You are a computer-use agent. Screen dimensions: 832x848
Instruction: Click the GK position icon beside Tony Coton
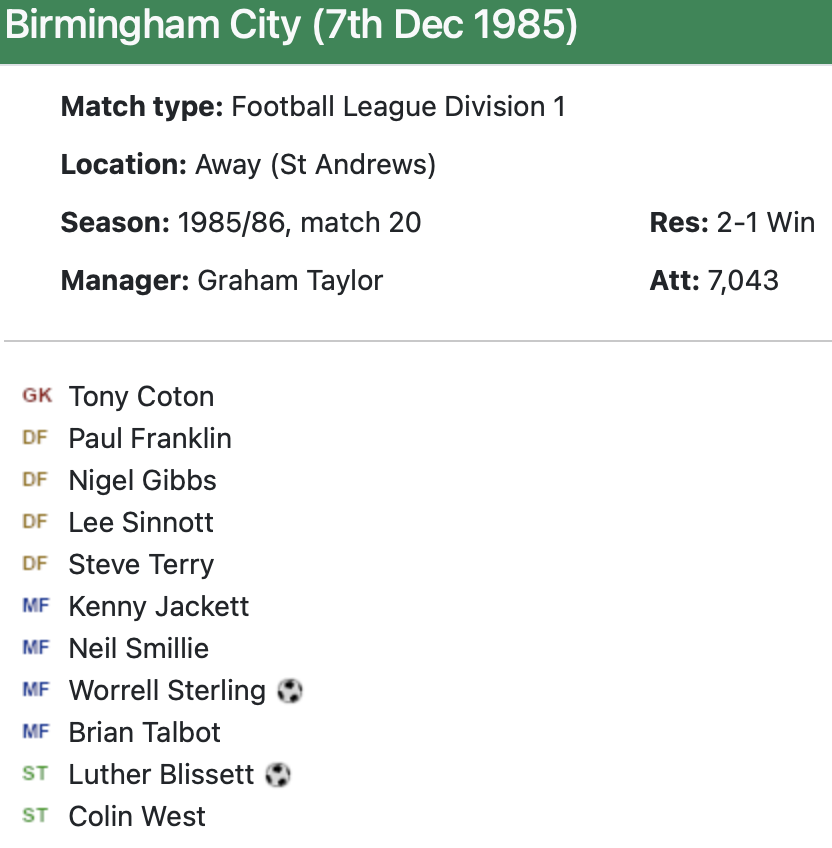37,396
